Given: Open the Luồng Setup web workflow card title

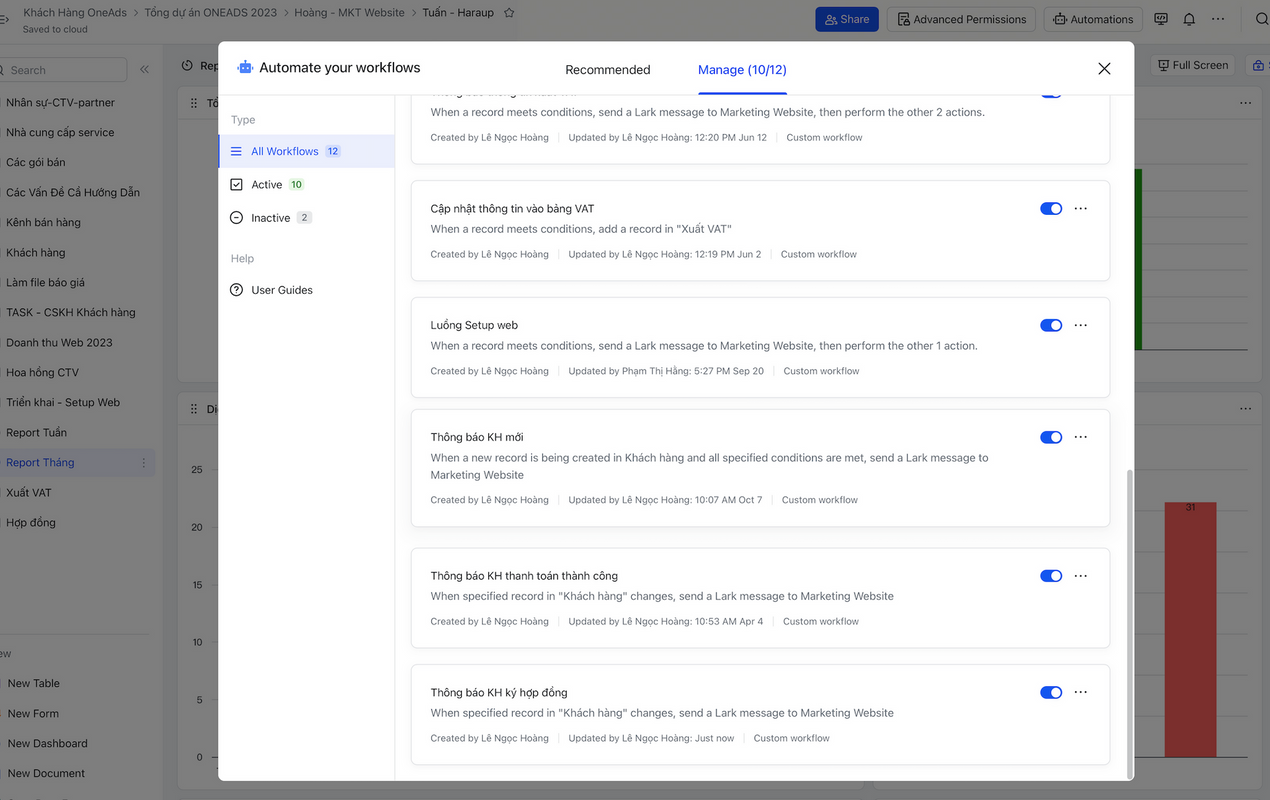Looking at the screenshot, I should coord(474,325).
